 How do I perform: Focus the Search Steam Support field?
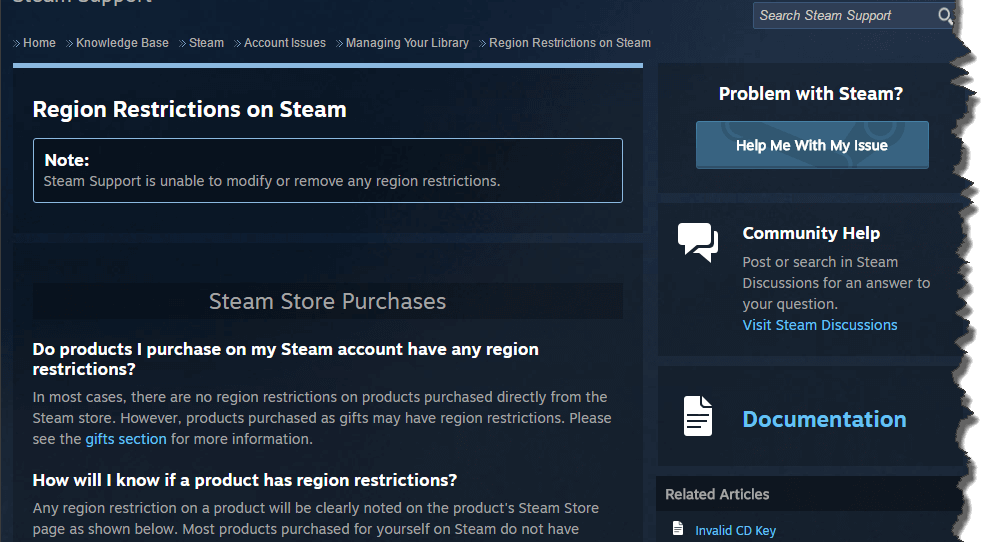pyautogui.click(x=846, y=16)
